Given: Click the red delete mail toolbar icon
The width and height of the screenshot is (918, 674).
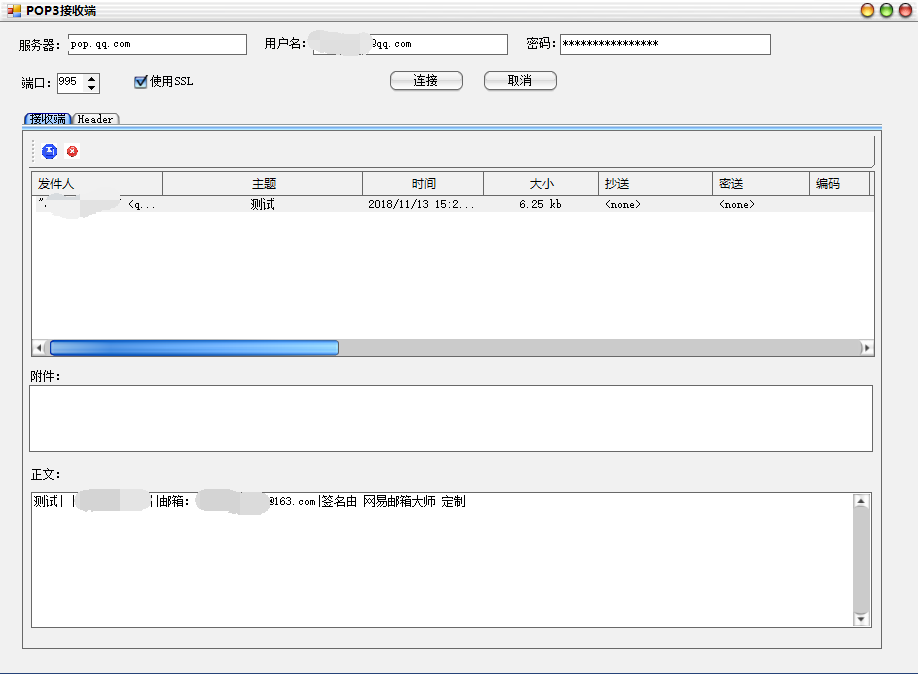Looking at the screenshot, I should (71, 151).
